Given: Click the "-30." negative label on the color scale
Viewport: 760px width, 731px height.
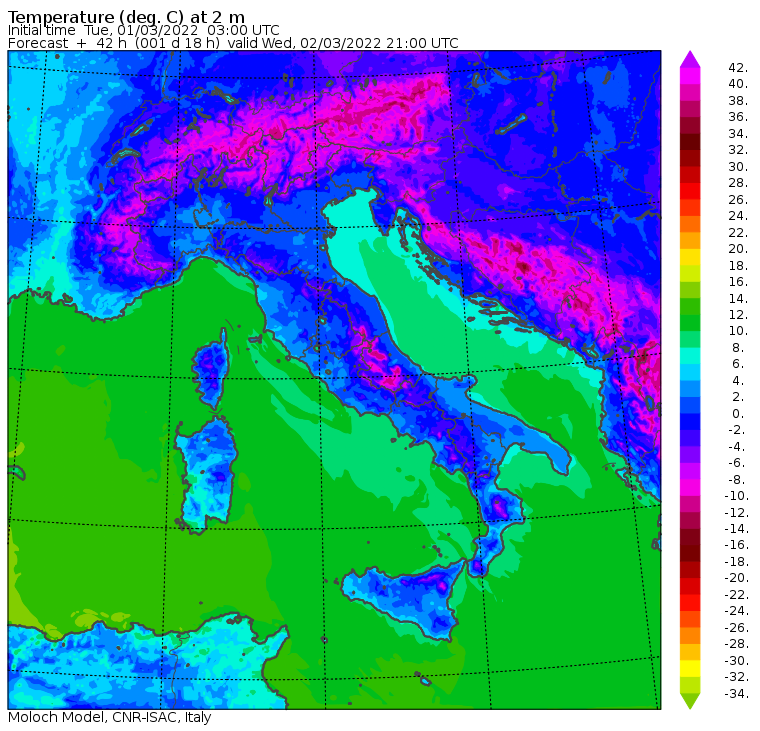Looking at the screenshot, I should coord(736,661).
